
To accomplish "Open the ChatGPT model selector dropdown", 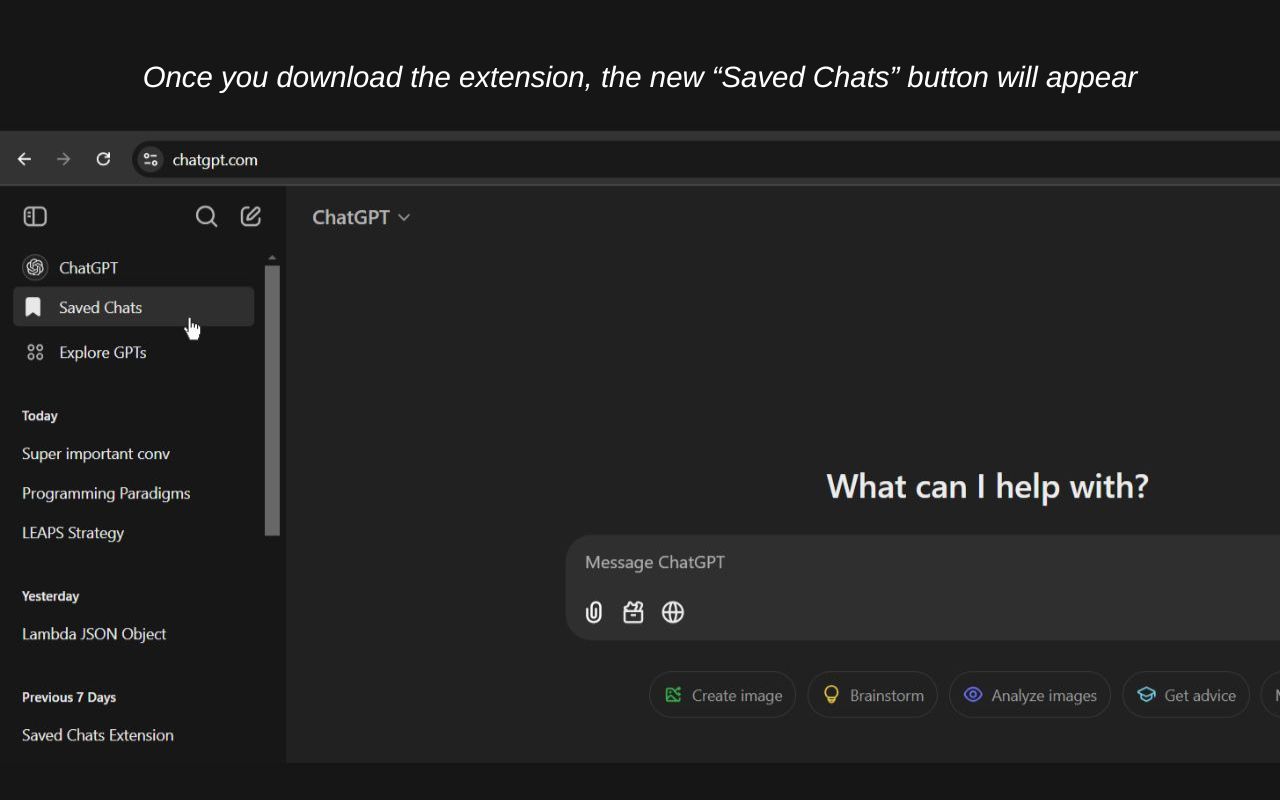I will click(x=361, y=216).
